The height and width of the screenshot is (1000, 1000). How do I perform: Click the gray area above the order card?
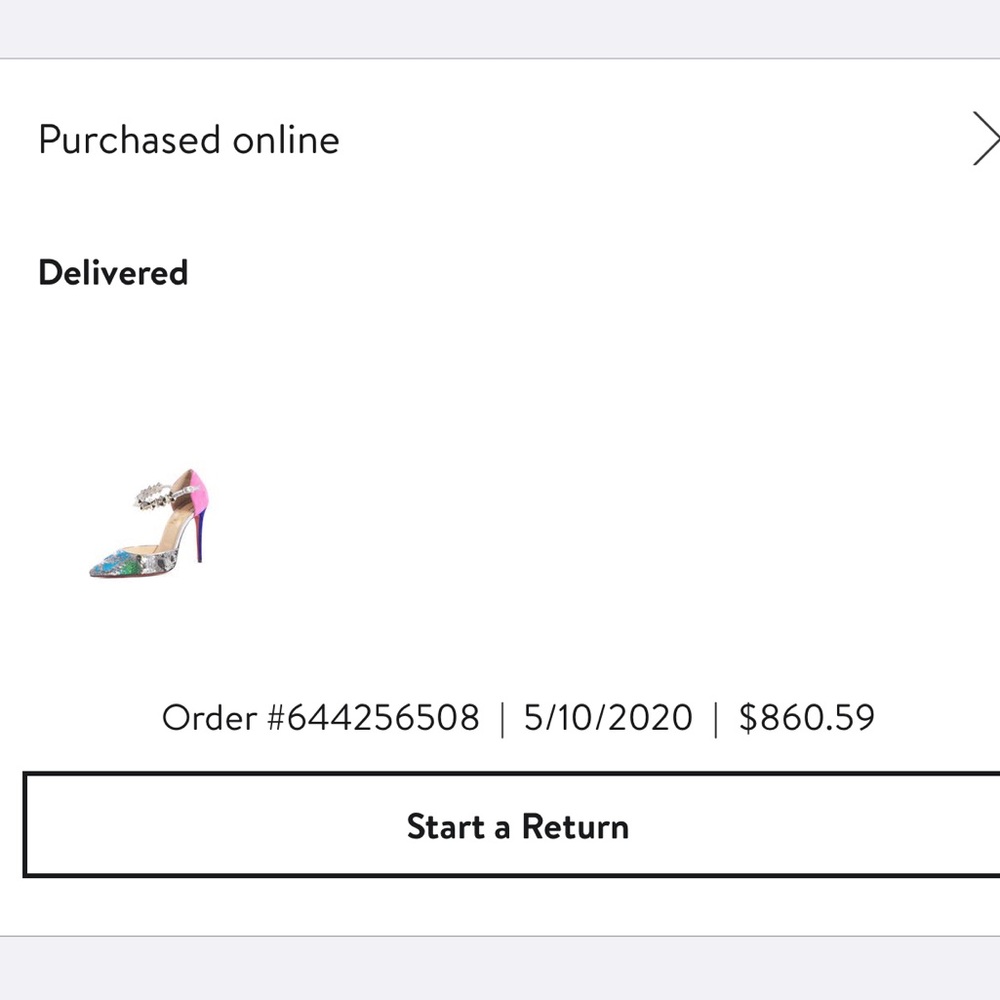(x=500, y=28)
